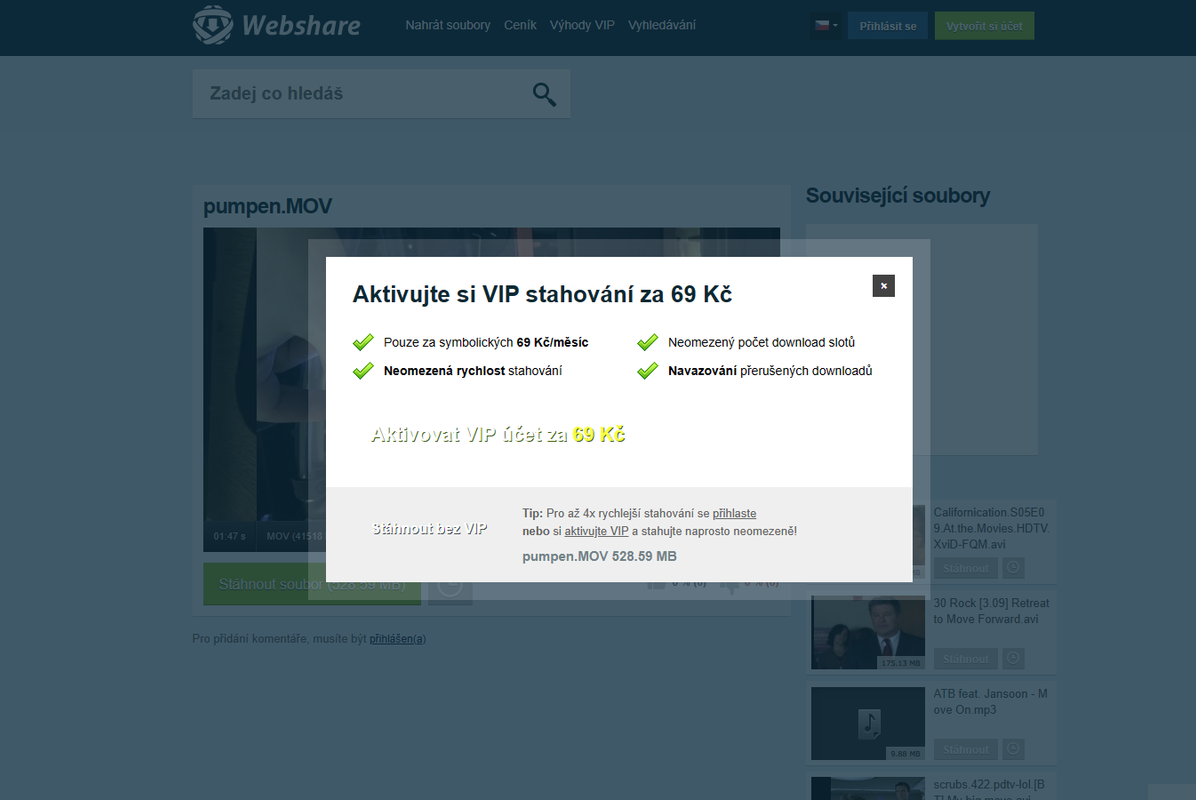Follow the přihlaste link in tip
Viewport: 1196px width, 800px height.
point(735,514)
